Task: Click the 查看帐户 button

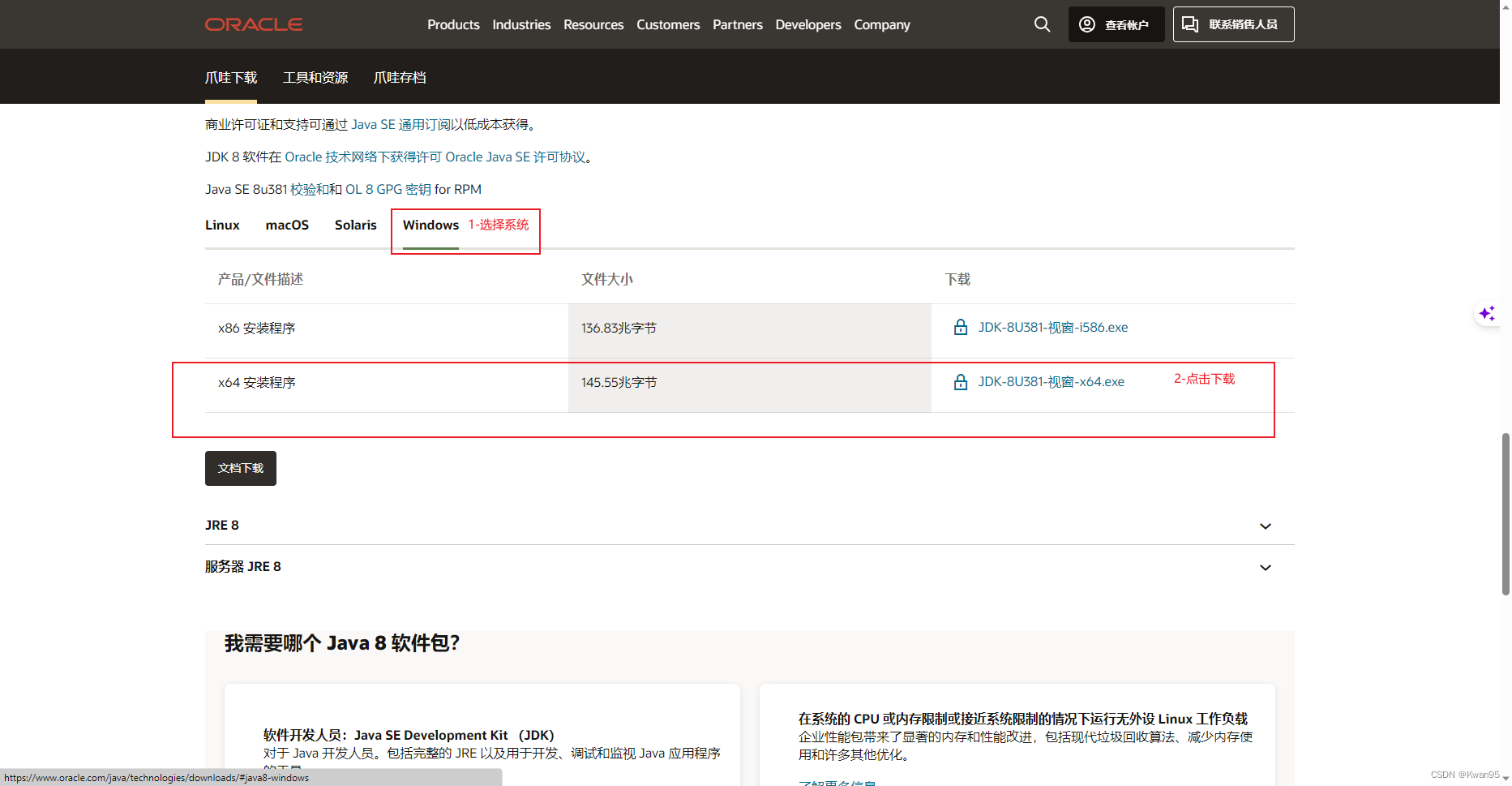Action: tap(1116, 24)
